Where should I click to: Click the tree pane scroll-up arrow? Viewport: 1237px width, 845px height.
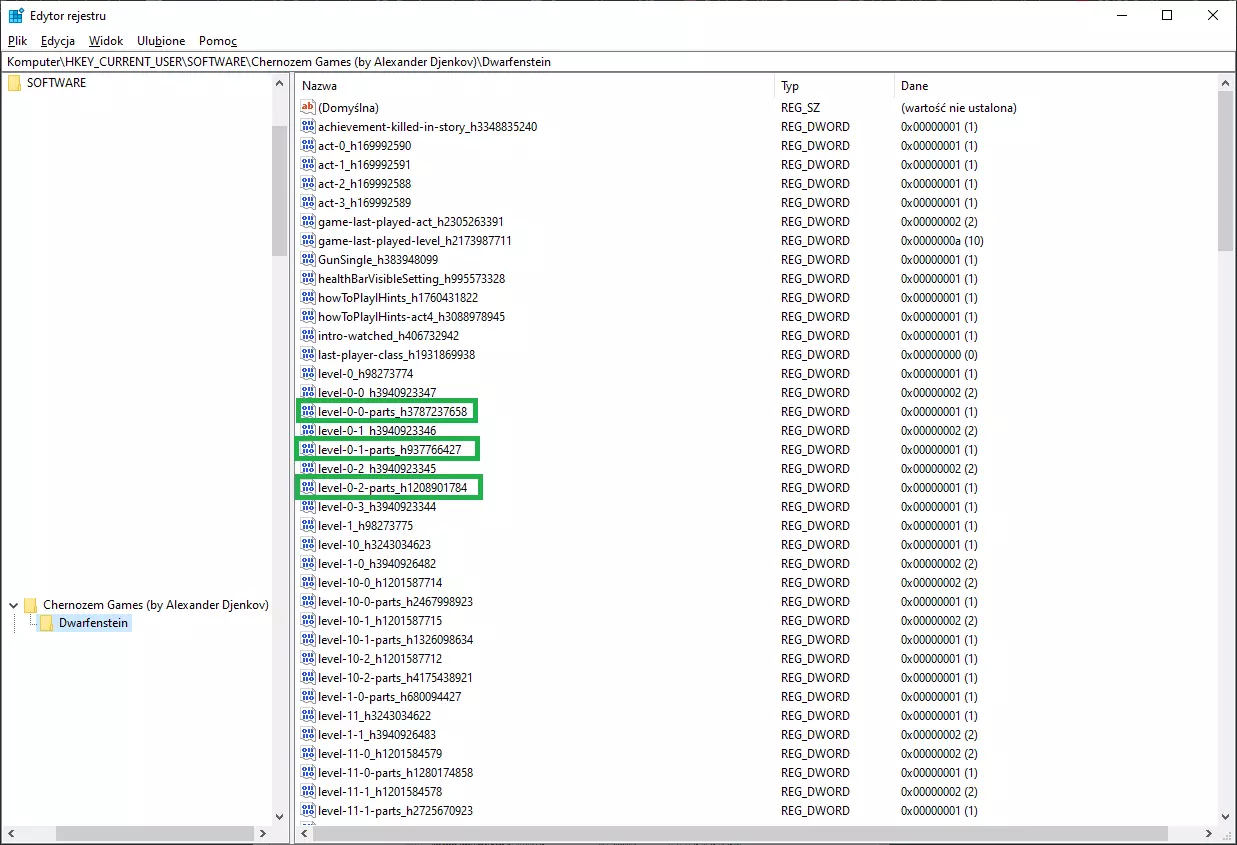point(279,83)
